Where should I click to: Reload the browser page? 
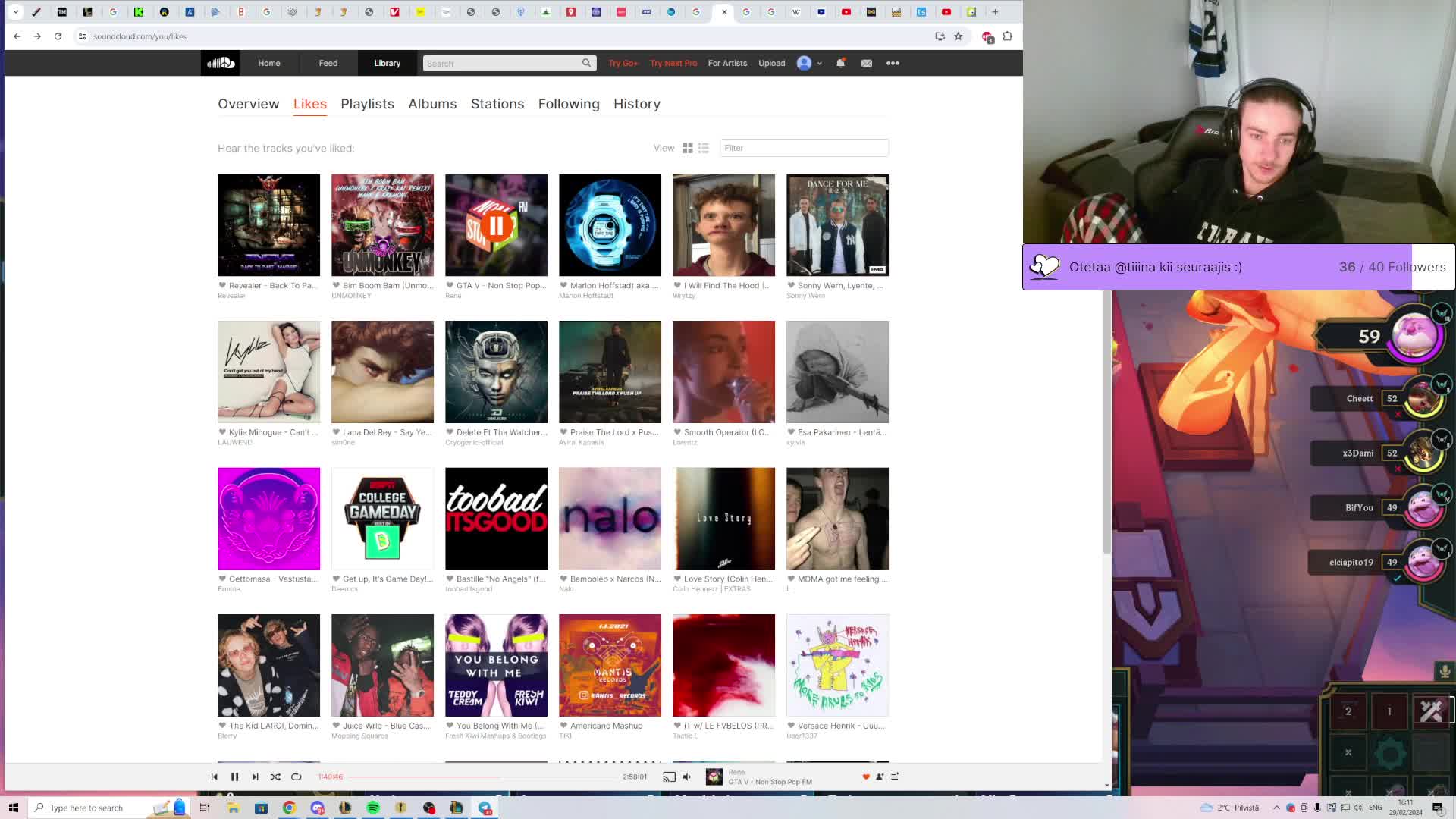tap(58, 36)
